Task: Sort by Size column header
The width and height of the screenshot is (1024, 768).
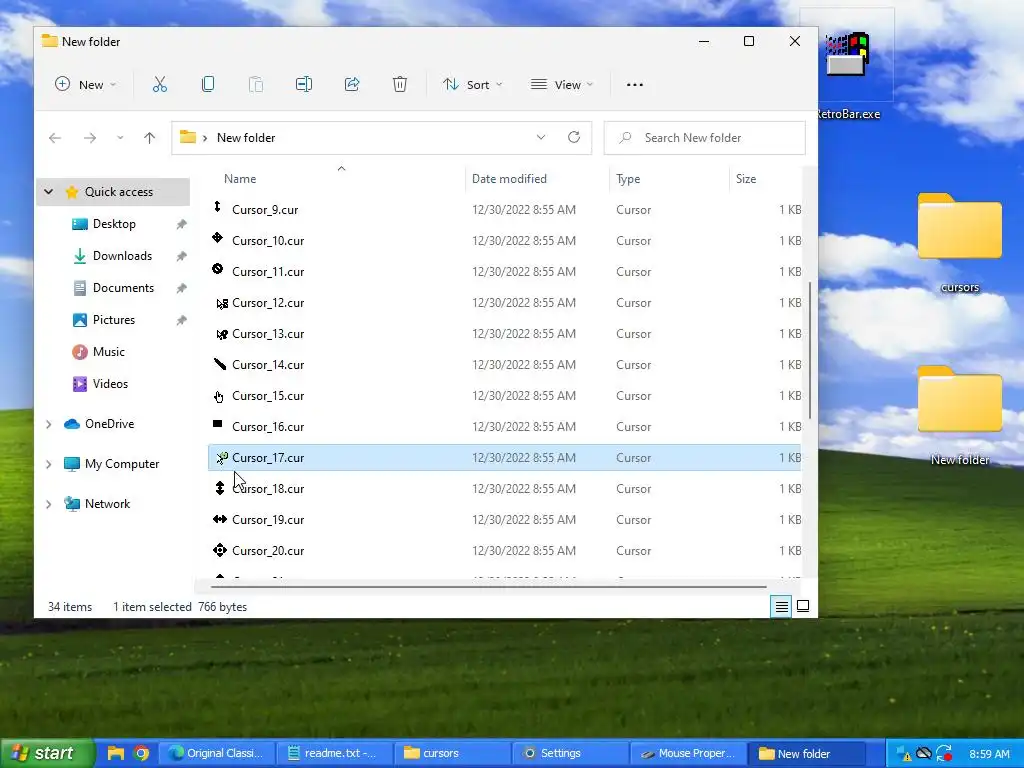Action: (746, 178)
